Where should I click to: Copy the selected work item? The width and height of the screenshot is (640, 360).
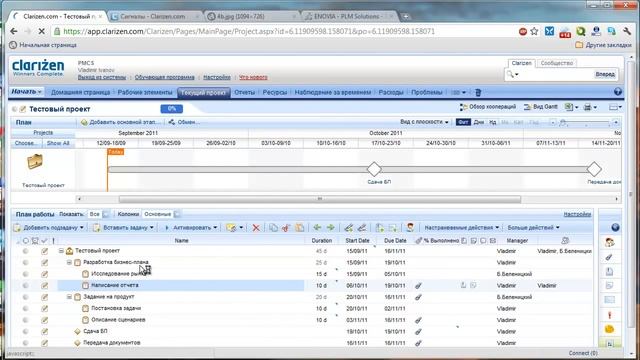click(273, 228)
